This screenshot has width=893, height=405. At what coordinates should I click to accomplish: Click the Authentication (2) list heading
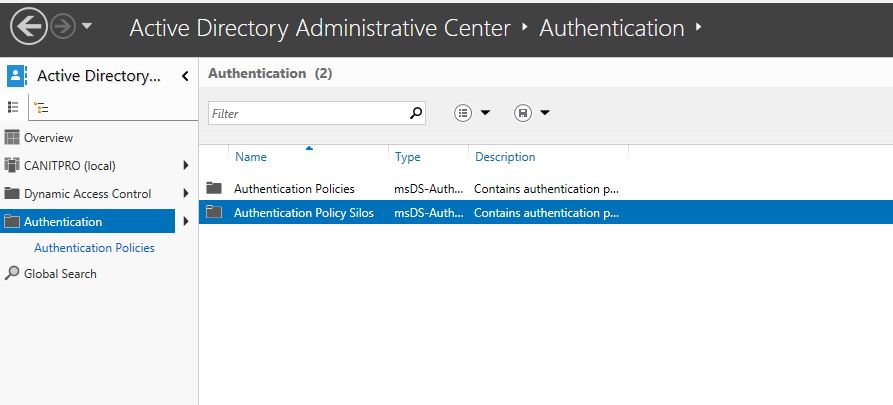click(270, 73)
